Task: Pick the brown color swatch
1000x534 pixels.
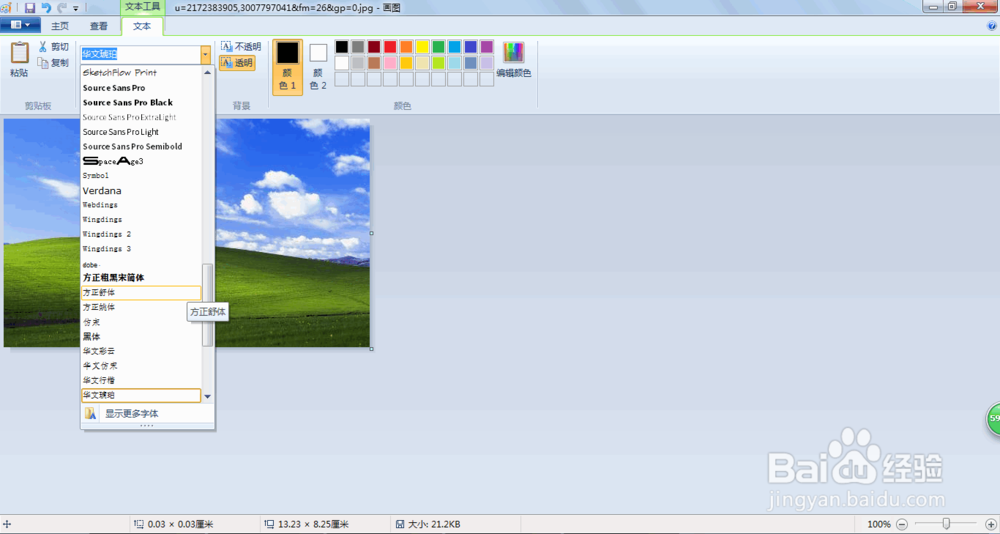Action: pyautogui.click(x=374, y=63)
